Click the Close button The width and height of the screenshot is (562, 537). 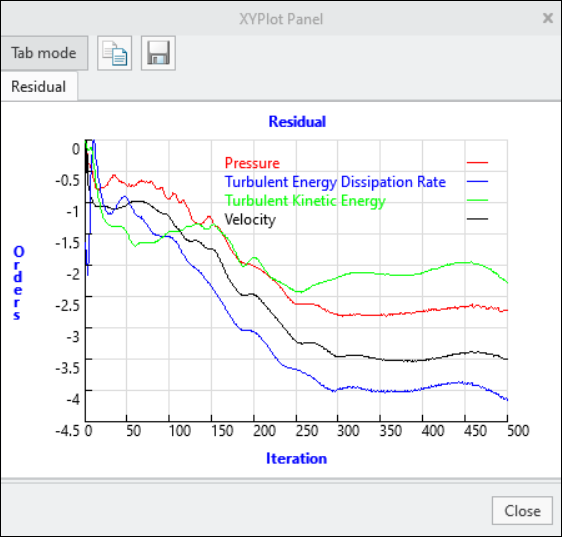[x=522, y=511]
